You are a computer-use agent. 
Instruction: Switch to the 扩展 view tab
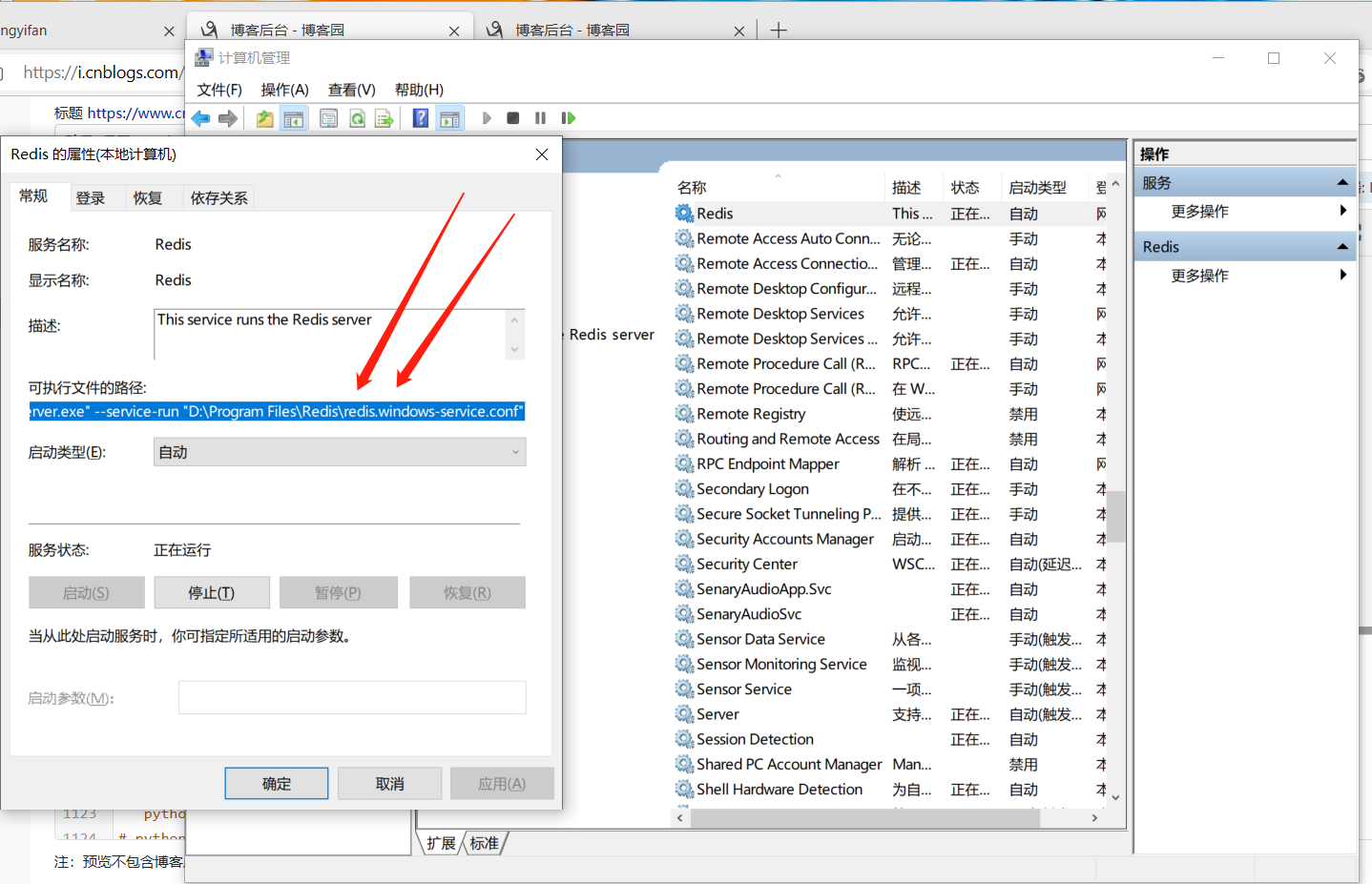pos(441,843)
